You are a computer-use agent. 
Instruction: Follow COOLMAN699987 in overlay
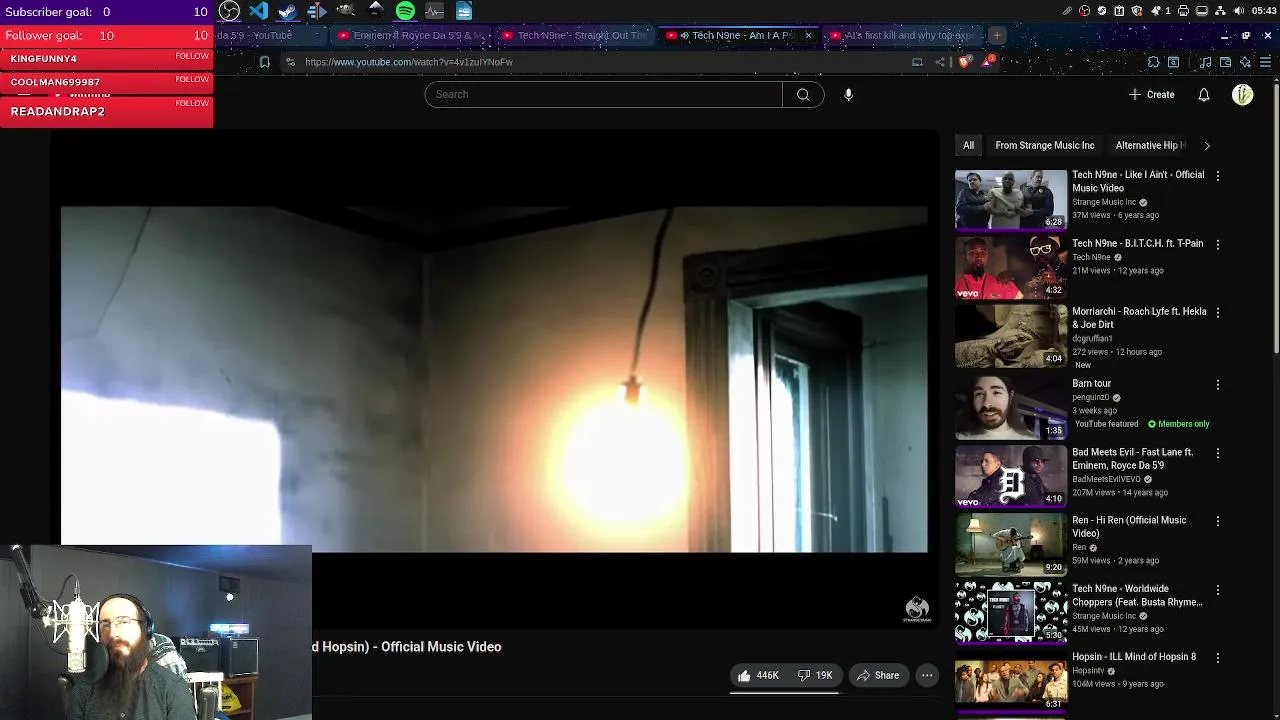coord(192,79)
